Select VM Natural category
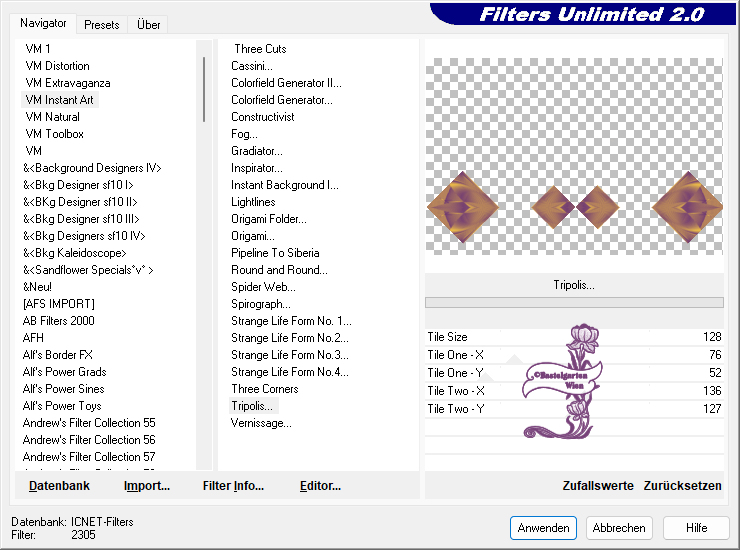This screenshot has width=740, height=550. click(52, 117)
